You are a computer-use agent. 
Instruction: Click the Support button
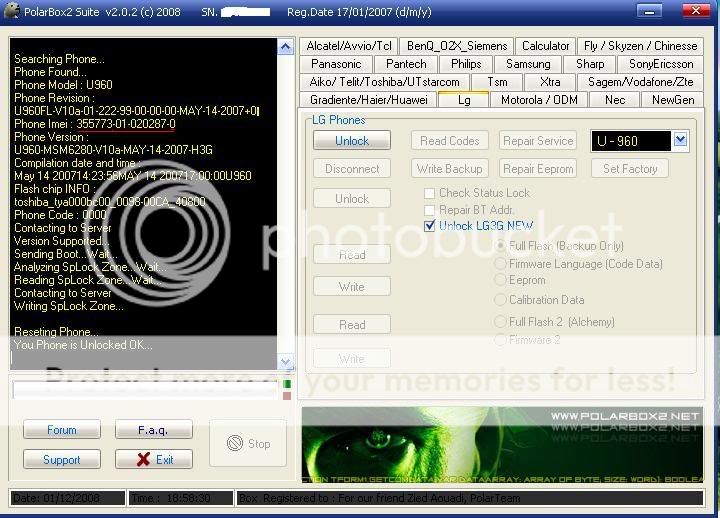[x=62, y=459]
